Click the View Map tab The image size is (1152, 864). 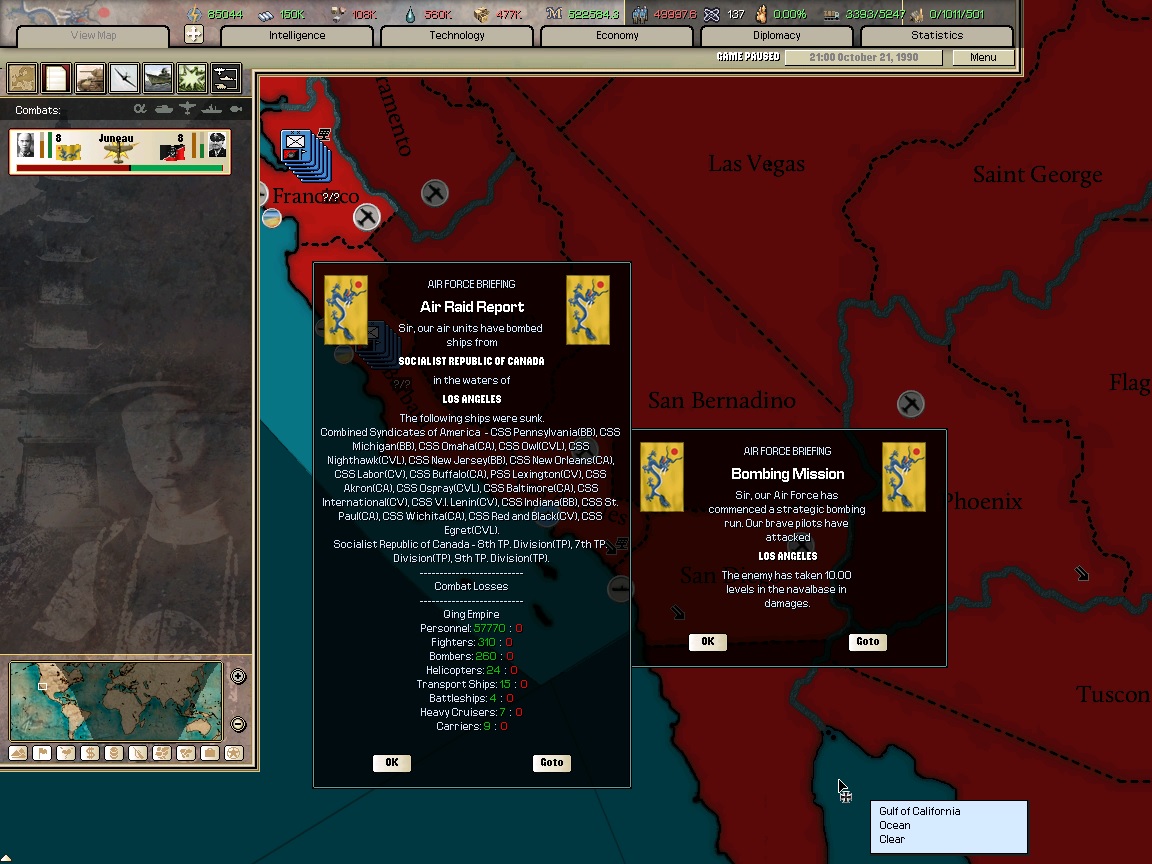(x=93, y=35)
